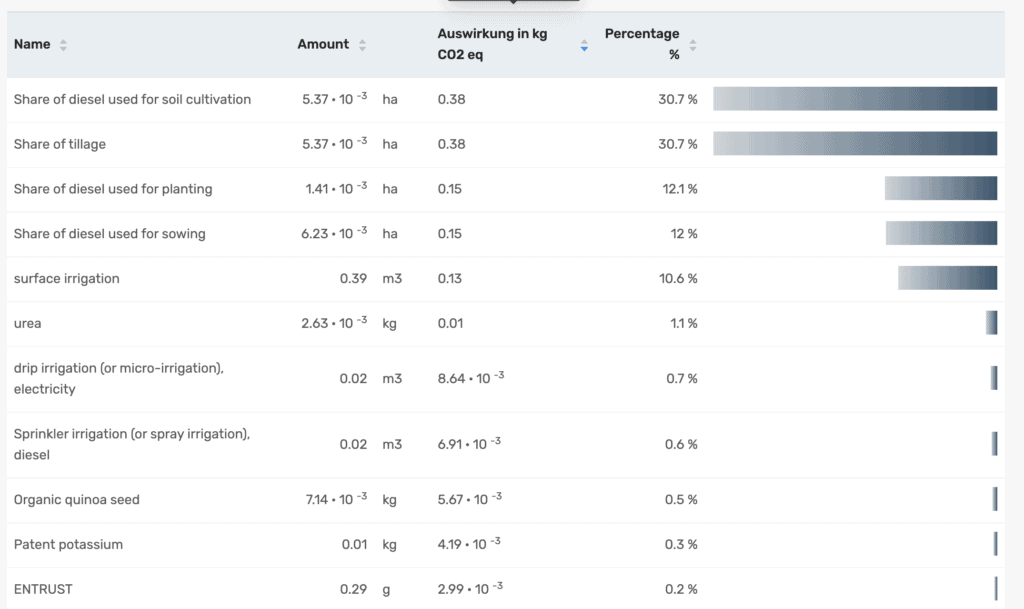Click the Auswirkung in kg CO2 eq header

point(492,44)
